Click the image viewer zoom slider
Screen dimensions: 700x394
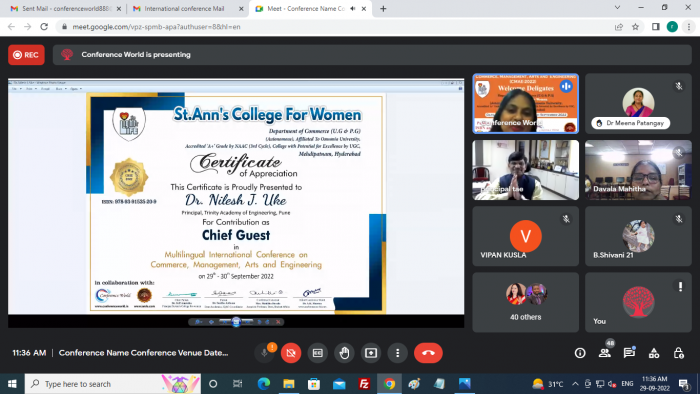236,322
